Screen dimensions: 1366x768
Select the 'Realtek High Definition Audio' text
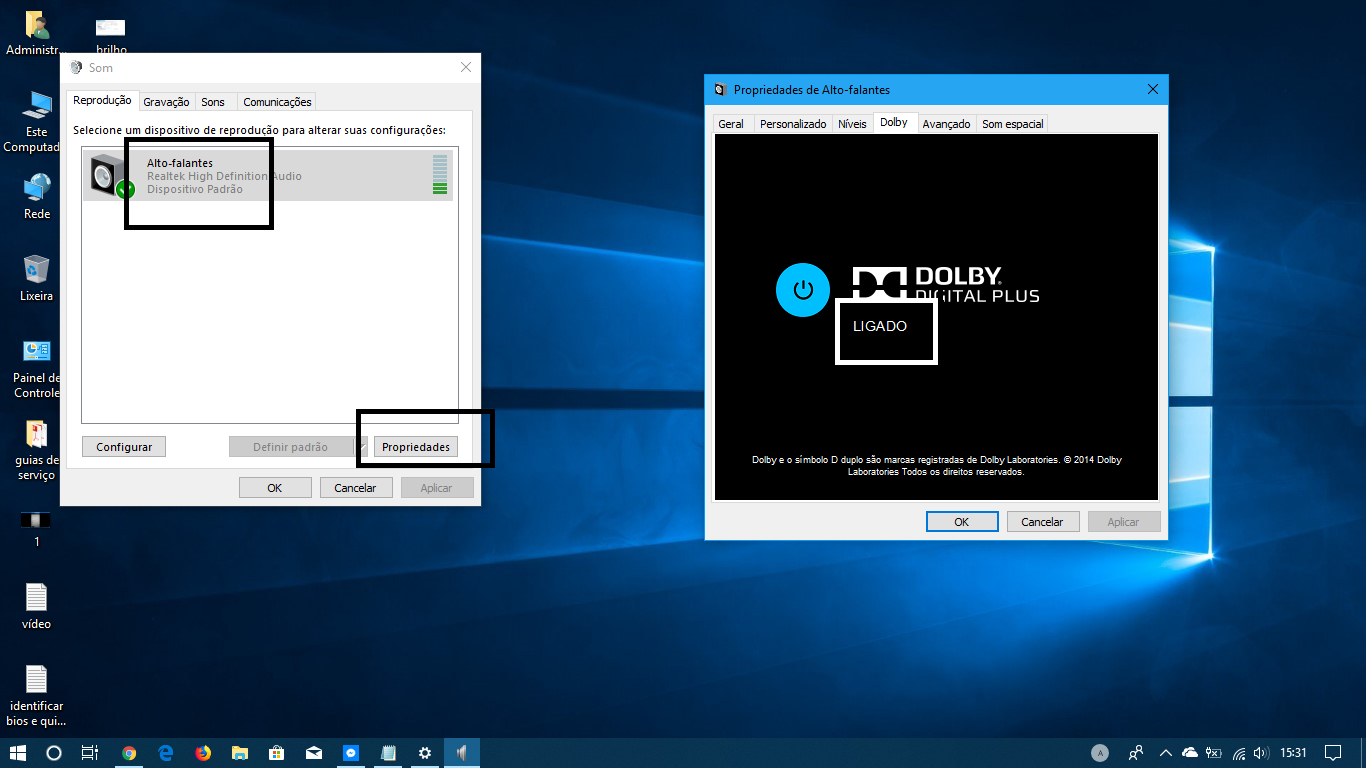[224, 176]
